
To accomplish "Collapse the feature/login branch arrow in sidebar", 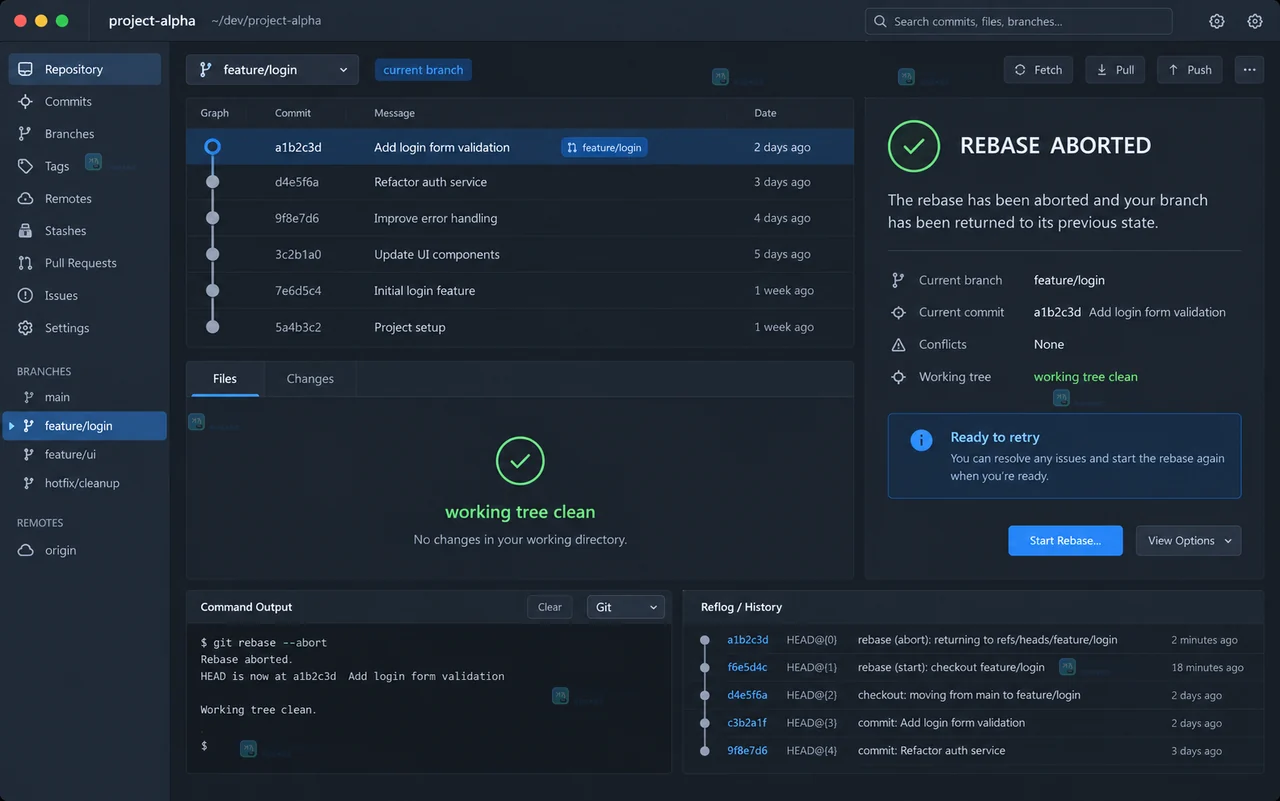I will [12, 426].
